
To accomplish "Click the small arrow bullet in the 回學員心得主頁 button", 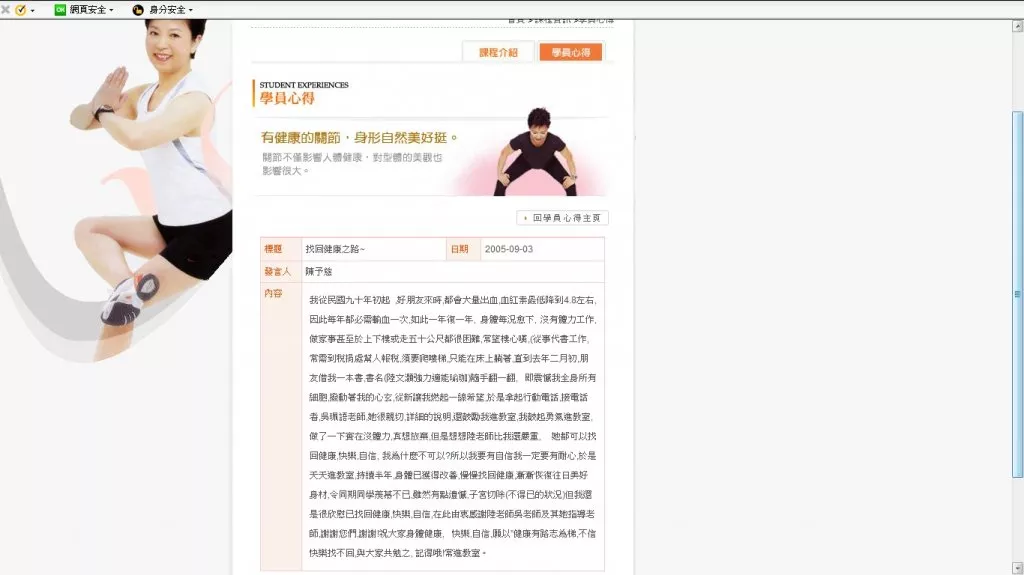I will (525, 218).
